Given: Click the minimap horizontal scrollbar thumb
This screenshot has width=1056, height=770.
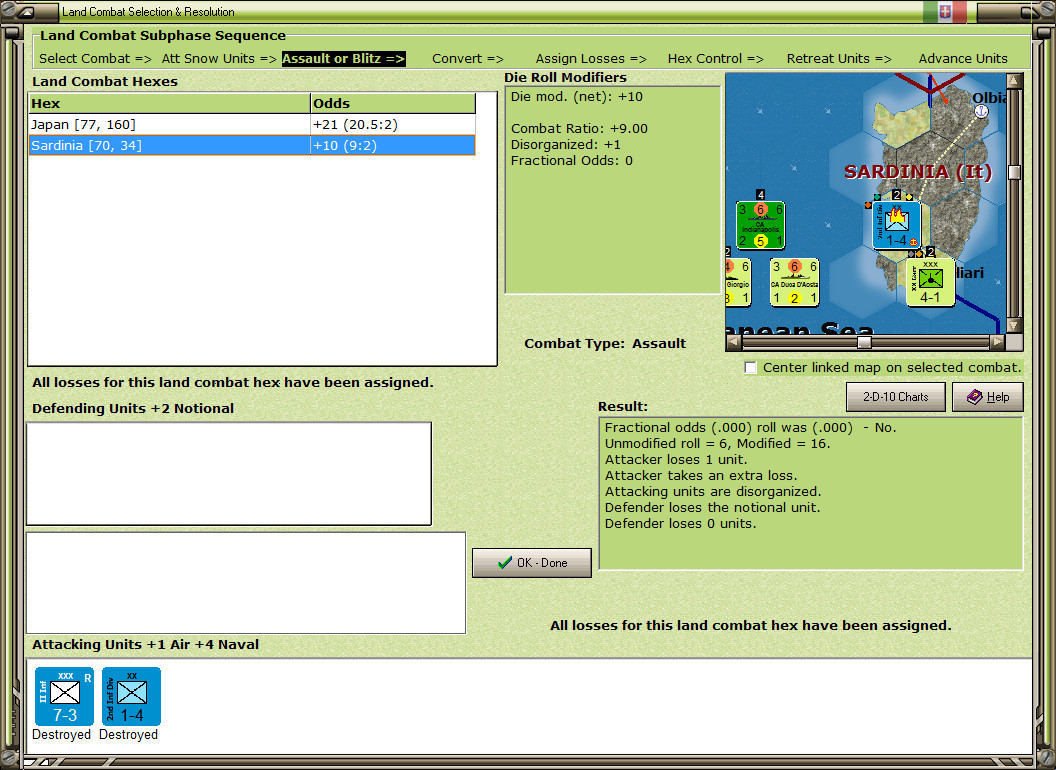Looking at the screenshot, I should coord(864,342).
